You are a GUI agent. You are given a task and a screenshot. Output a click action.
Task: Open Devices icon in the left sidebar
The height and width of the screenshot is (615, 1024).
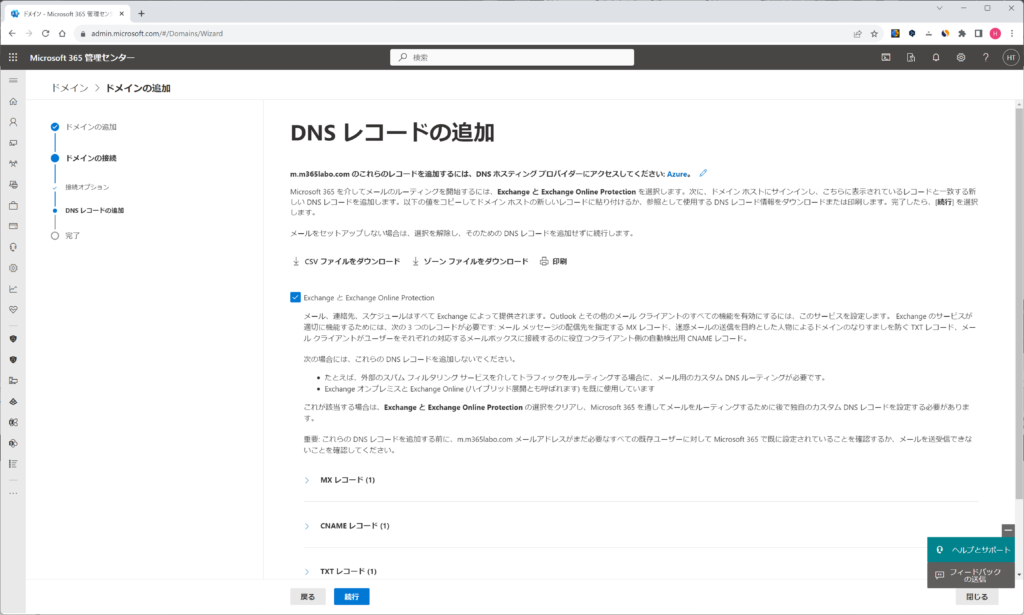click(x=13, y=143)
